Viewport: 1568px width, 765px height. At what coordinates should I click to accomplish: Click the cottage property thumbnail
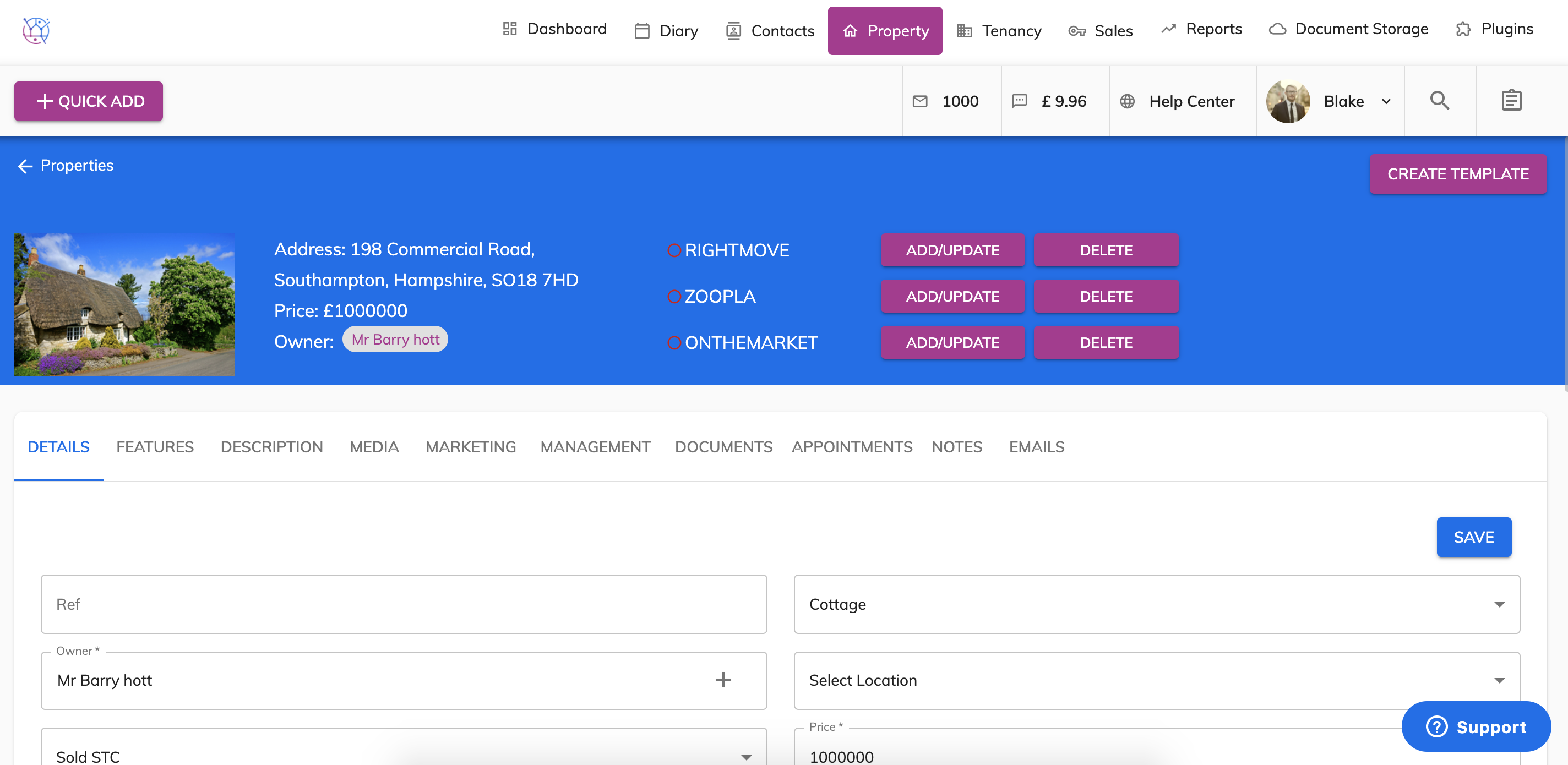coord(124,304)
